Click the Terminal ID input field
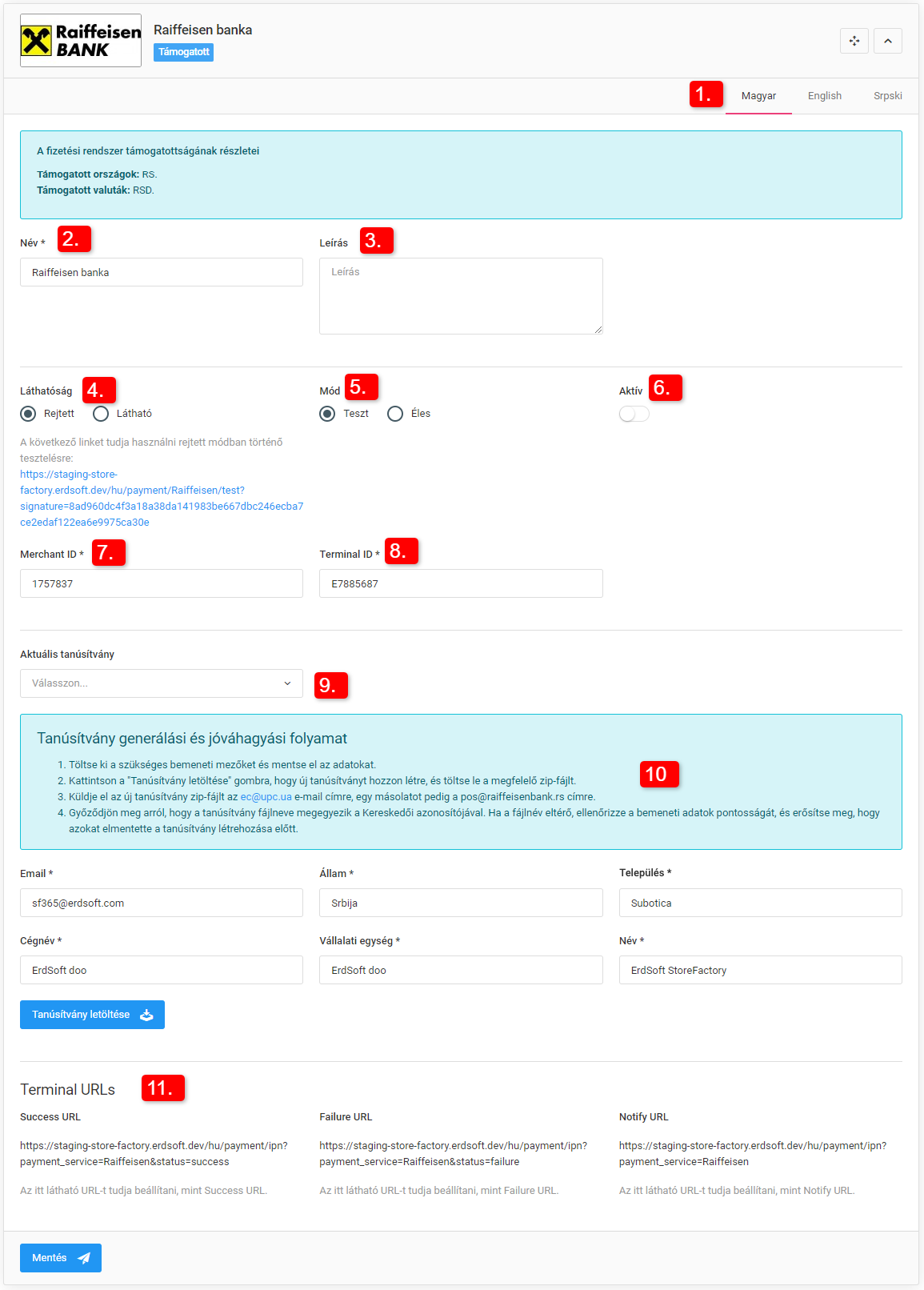The height and width of the screenshot is (1290, 924). click(461, 583)
